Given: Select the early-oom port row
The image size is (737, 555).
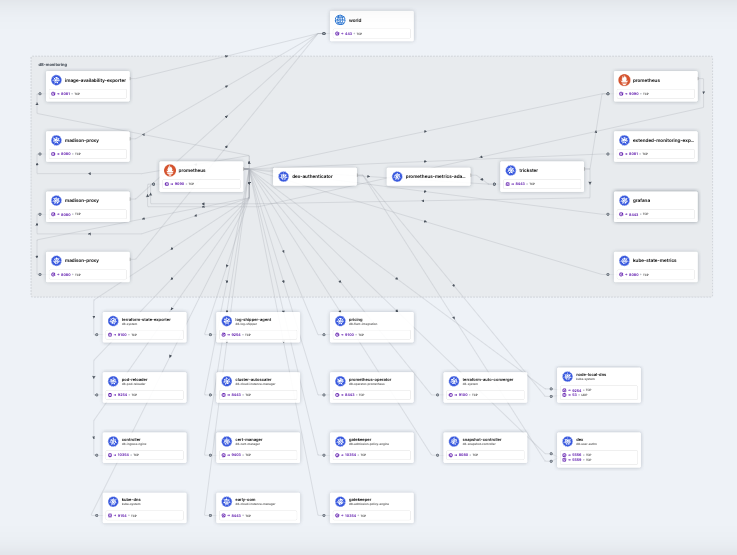Looking at the screenshot, I should [x=259, y=516].
